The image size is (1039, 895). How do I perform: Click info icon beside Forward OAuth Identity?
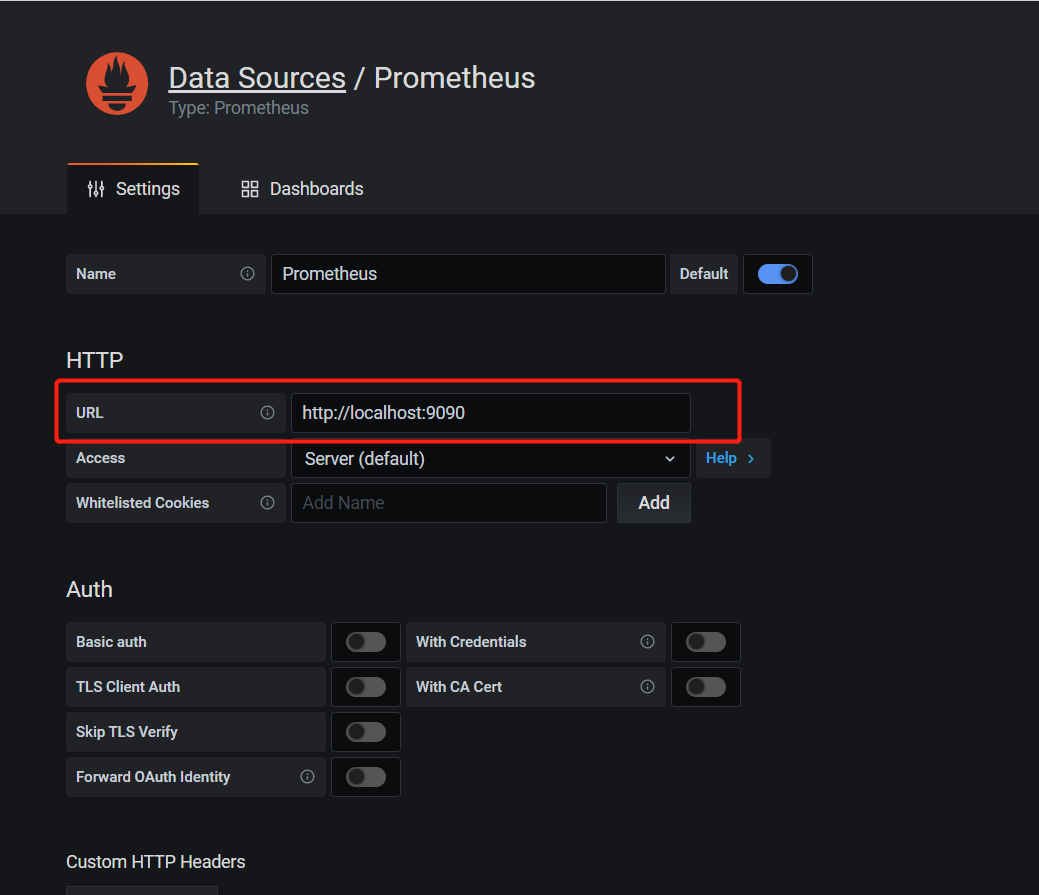(307, 777)
